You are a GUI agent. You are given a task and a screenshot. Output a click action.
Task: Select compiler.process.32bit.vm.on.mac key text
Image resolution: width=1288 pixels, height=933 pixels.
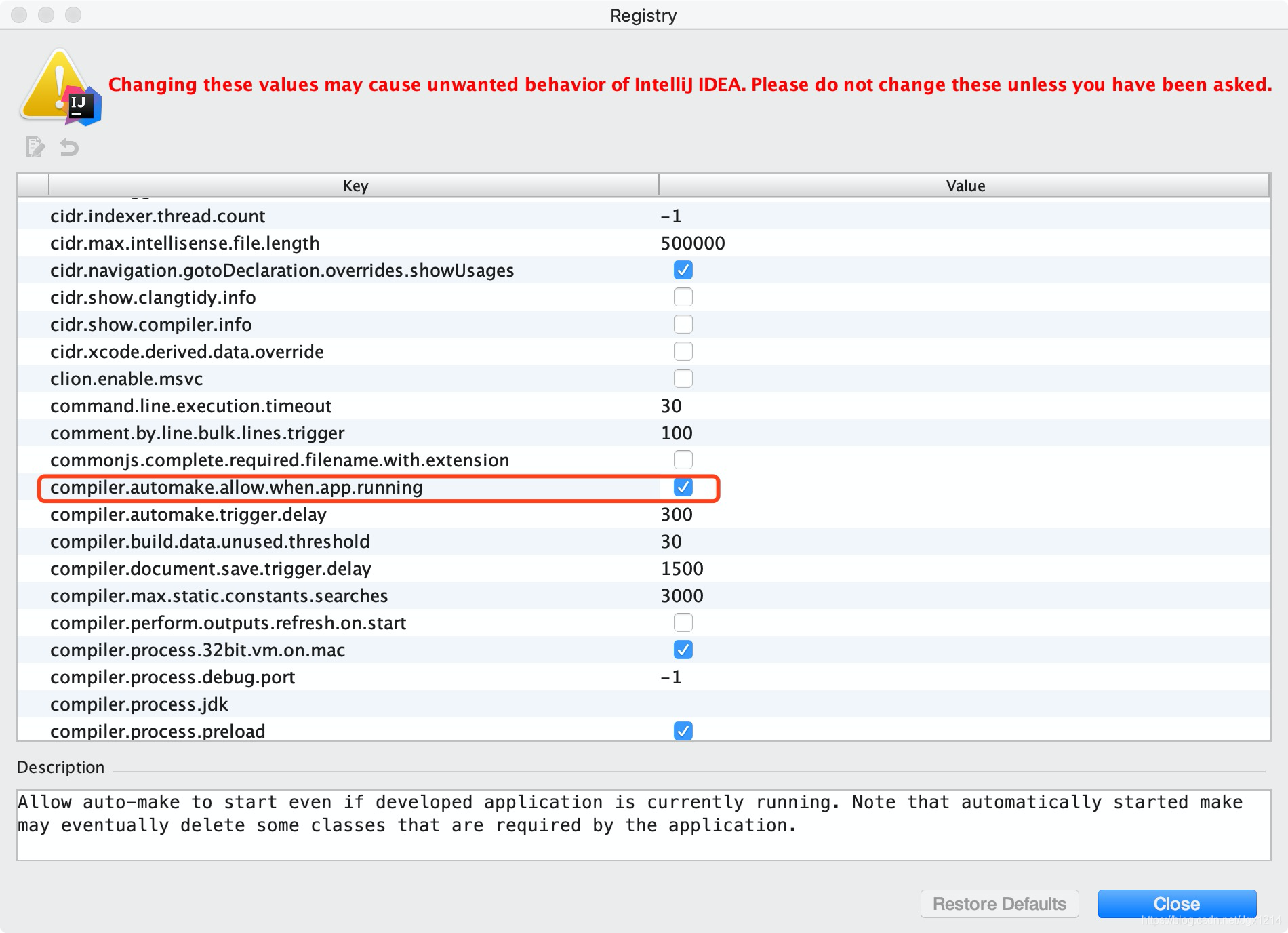[197, 650]
